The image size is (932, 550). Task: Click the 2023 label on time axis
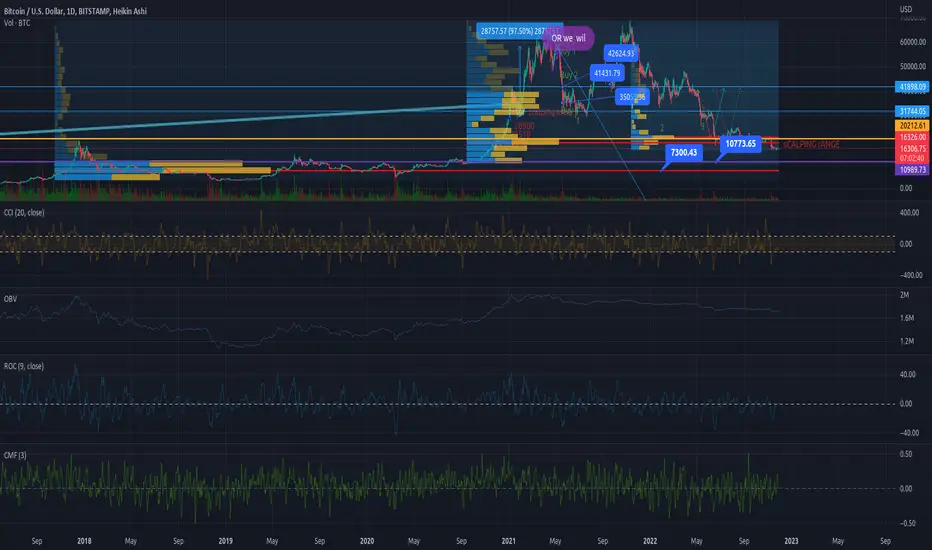coord(791,541)
